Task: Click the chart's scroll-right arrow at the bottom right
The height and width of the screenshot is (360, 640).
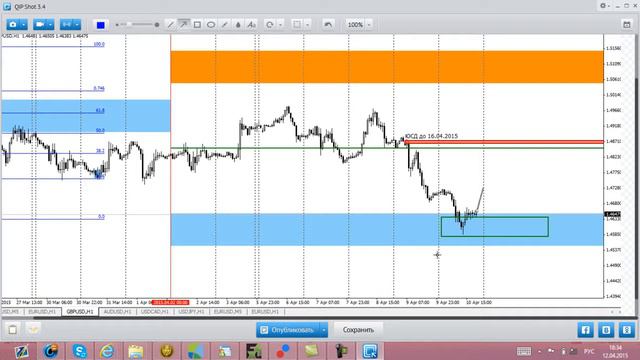Action: click(620, 312)
